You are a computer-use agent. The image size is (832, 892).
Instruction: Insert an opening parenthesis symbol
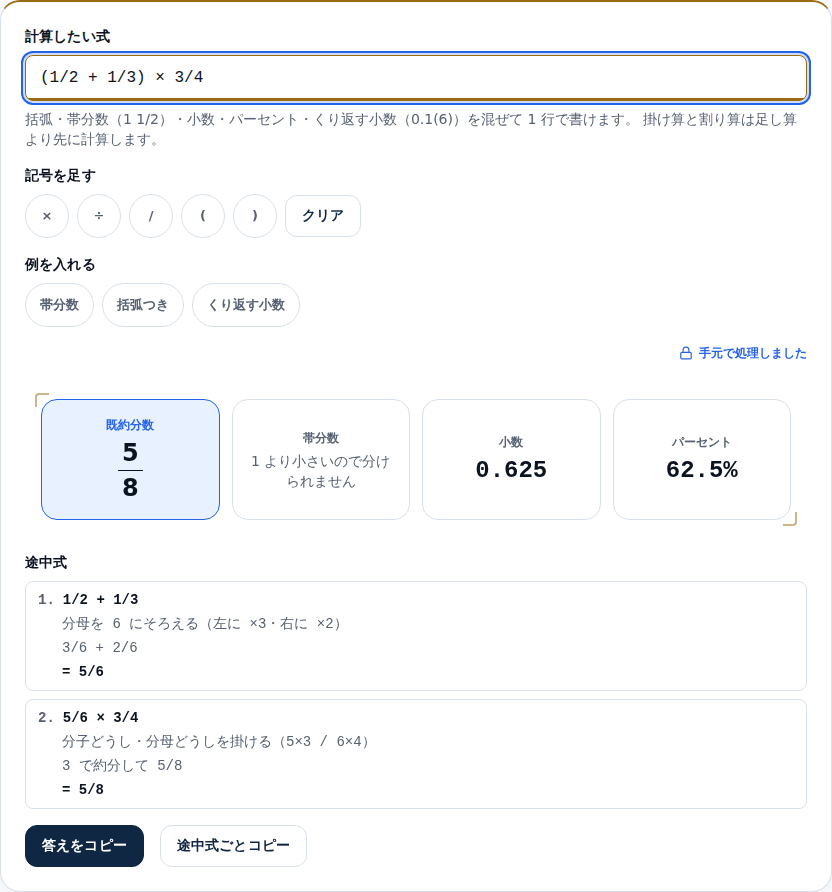[x=203, y=216]
